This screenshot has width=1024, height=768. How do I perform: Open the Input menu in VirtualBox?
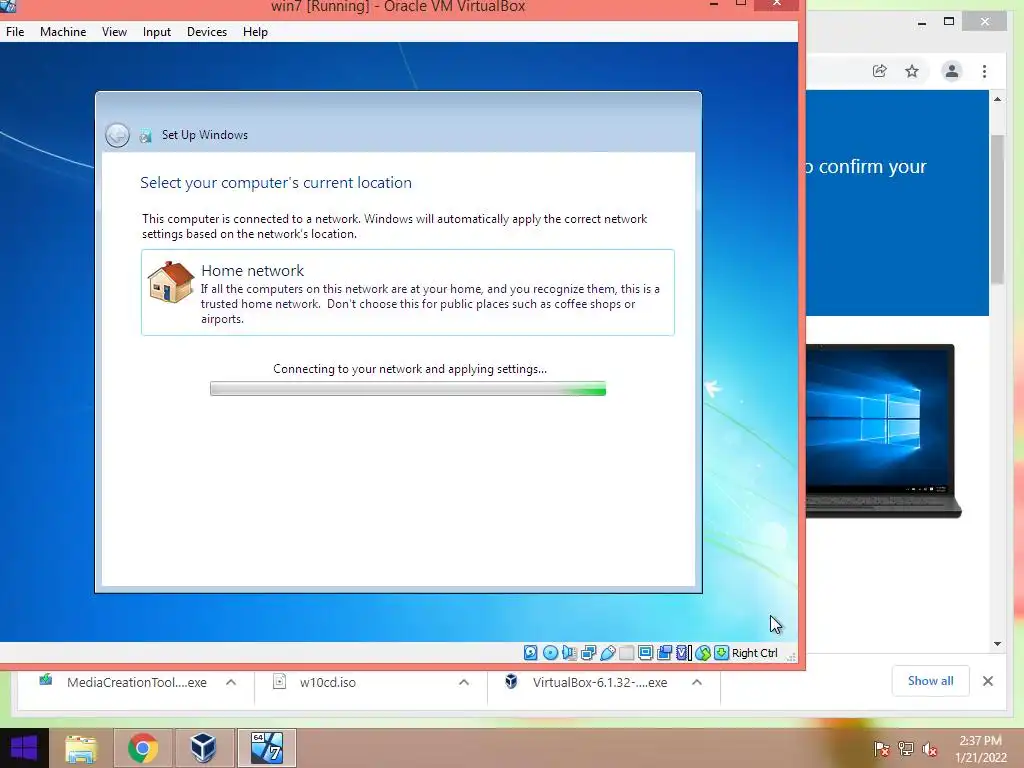tap(157, 31)
